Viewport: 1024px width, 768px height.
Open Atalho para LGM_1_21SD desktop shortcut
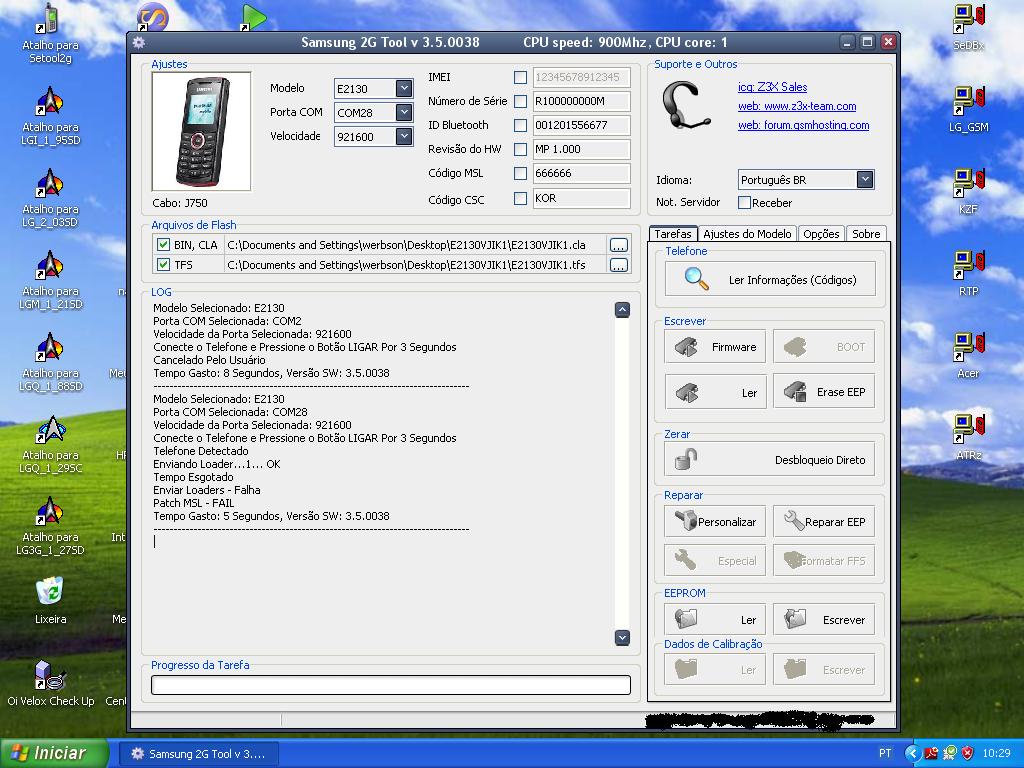(x=50, y=280)
